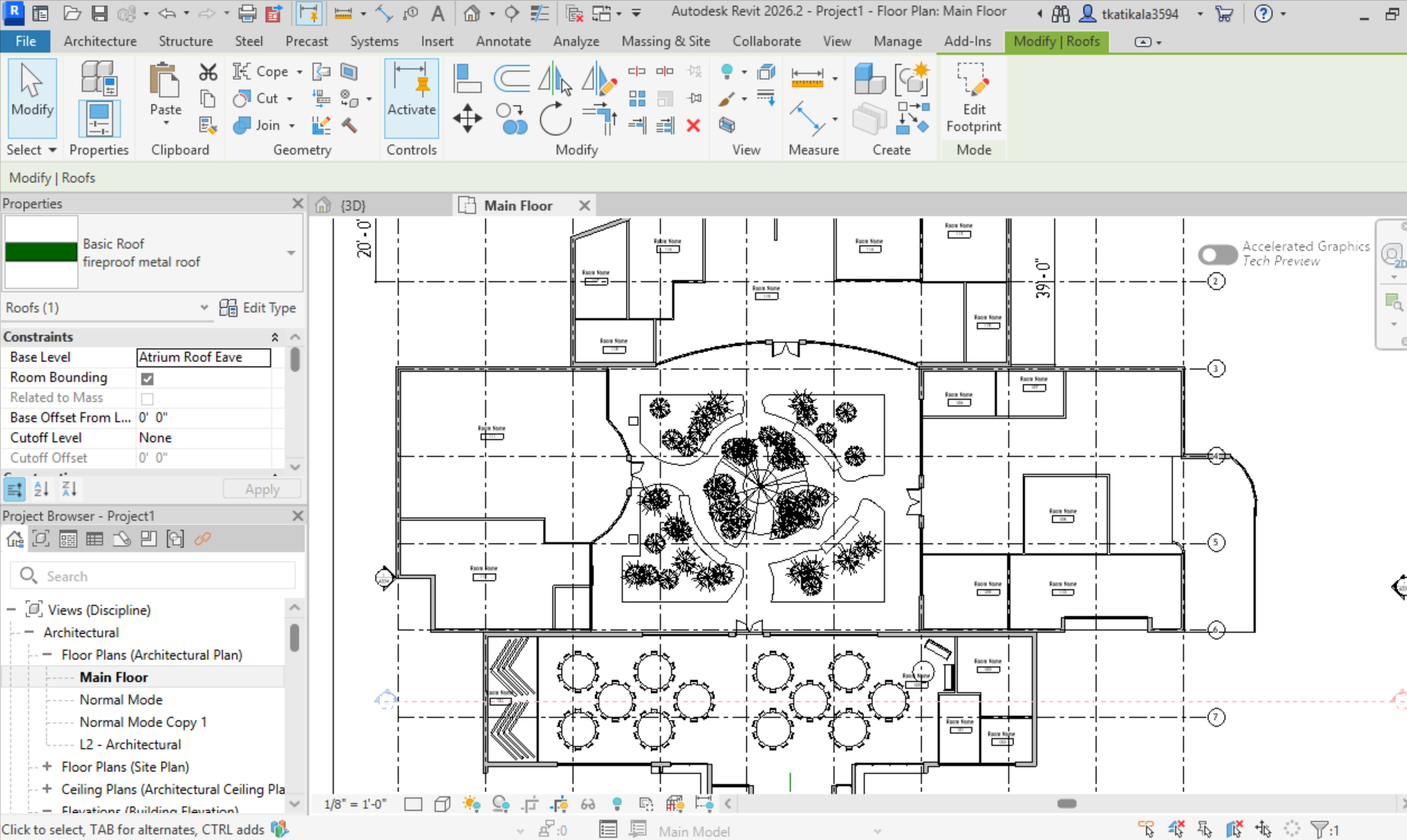Click the Temporary Hide/Isolate glasses icon
1407x840 pixels.
(x=588, y=804)
